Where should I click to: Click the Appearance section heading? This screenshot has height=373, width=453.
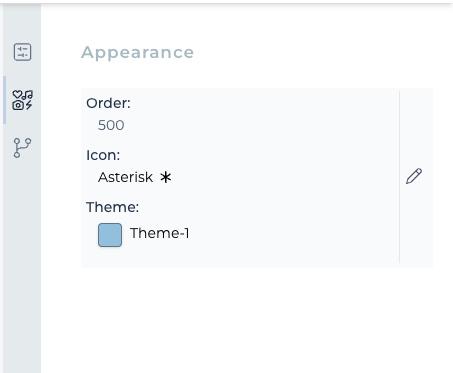[137, 52]
